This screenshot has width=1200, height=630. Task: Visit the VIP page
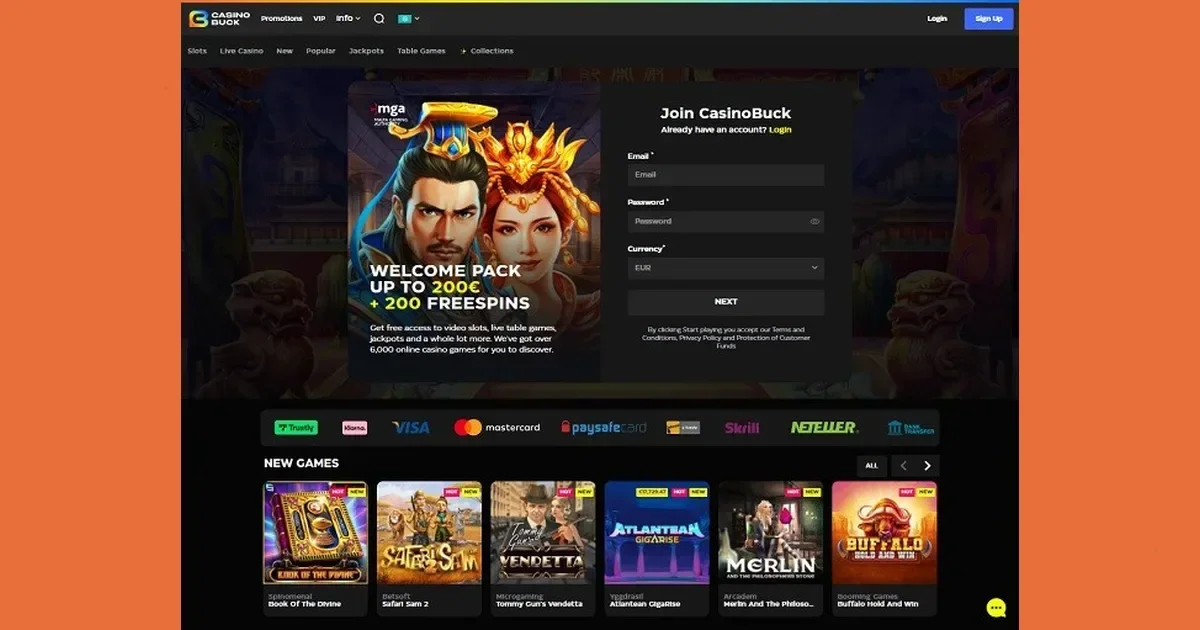[319, 18]
